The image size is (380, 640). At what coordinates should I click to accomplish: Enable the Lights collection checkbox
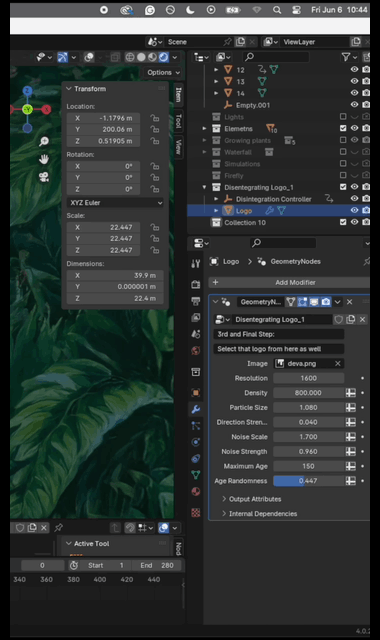click(343, 117)
